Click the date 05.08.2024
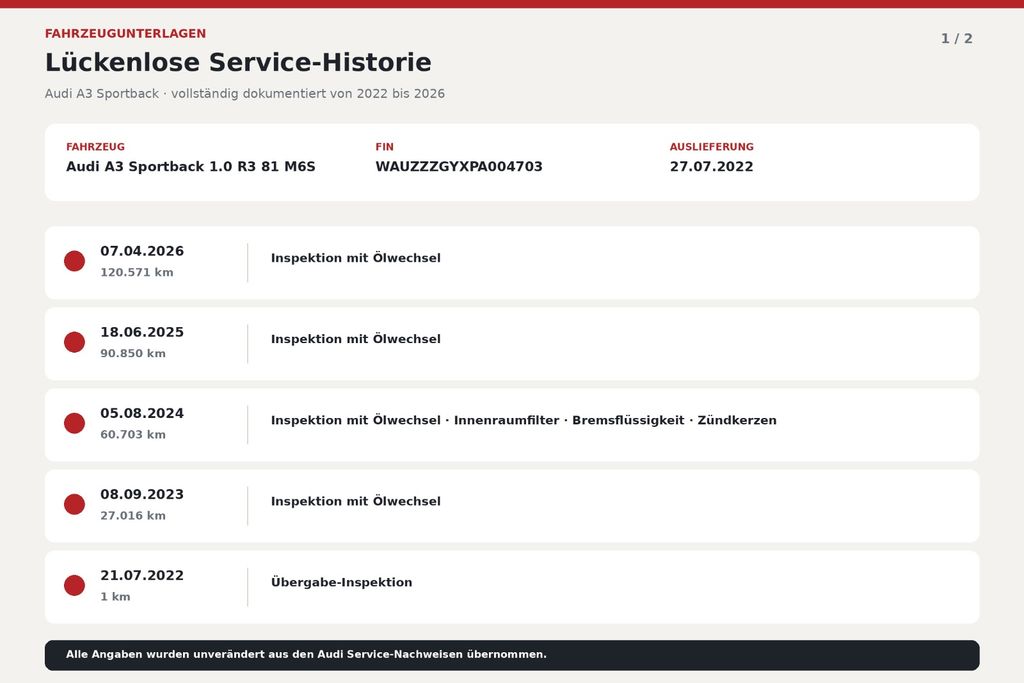 point(142,413)
